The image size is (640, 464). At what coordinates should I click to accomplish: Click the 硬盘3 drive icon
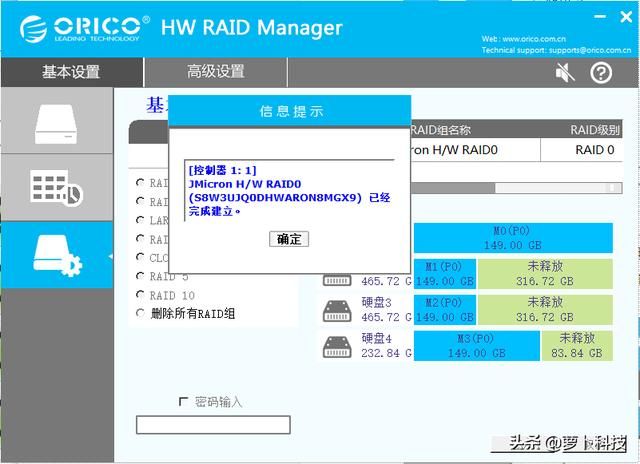[x=337, y=311]
